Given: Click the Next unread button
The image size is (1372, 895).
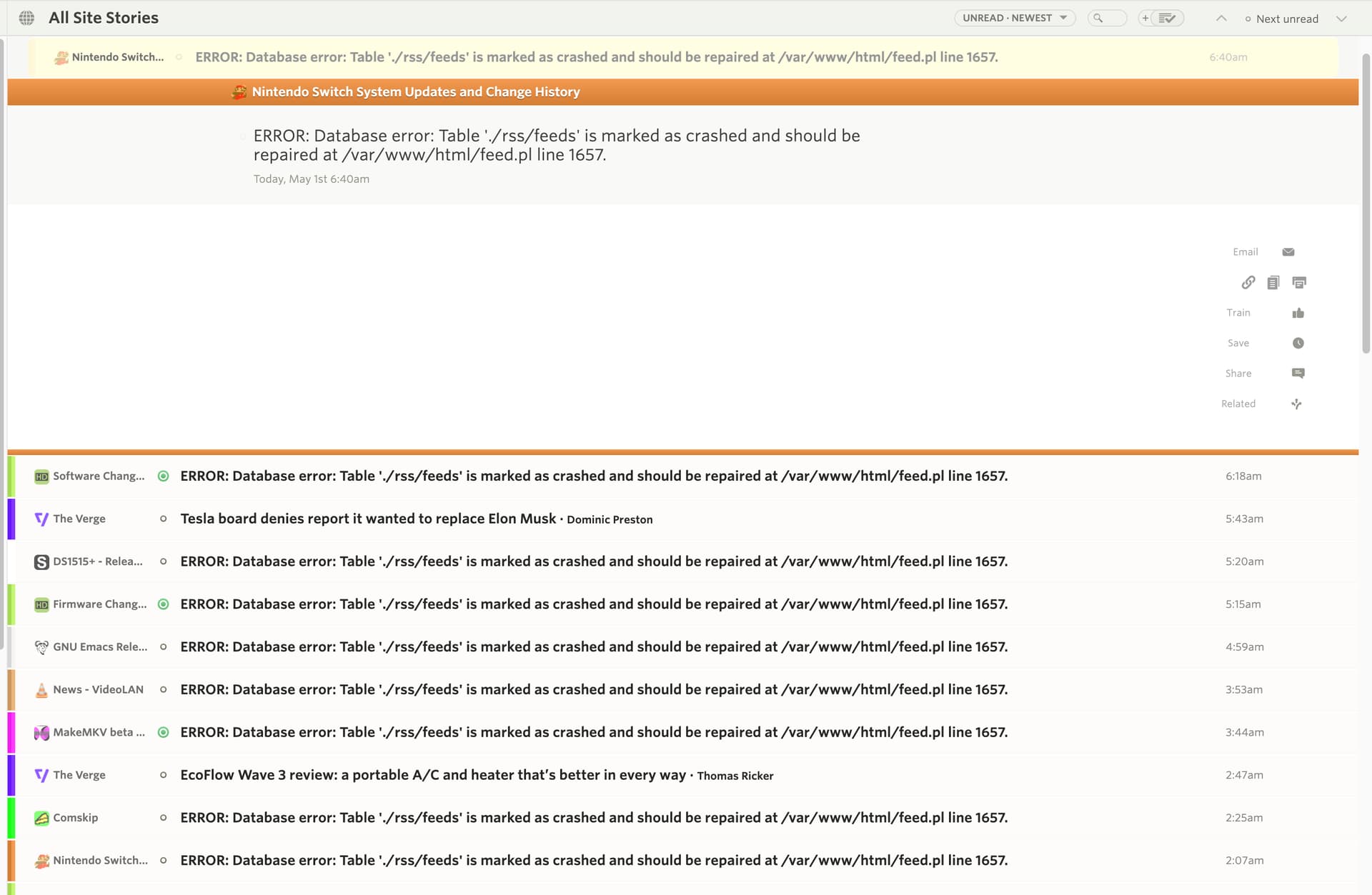Looking at the screenshot, I should 1281,19.
